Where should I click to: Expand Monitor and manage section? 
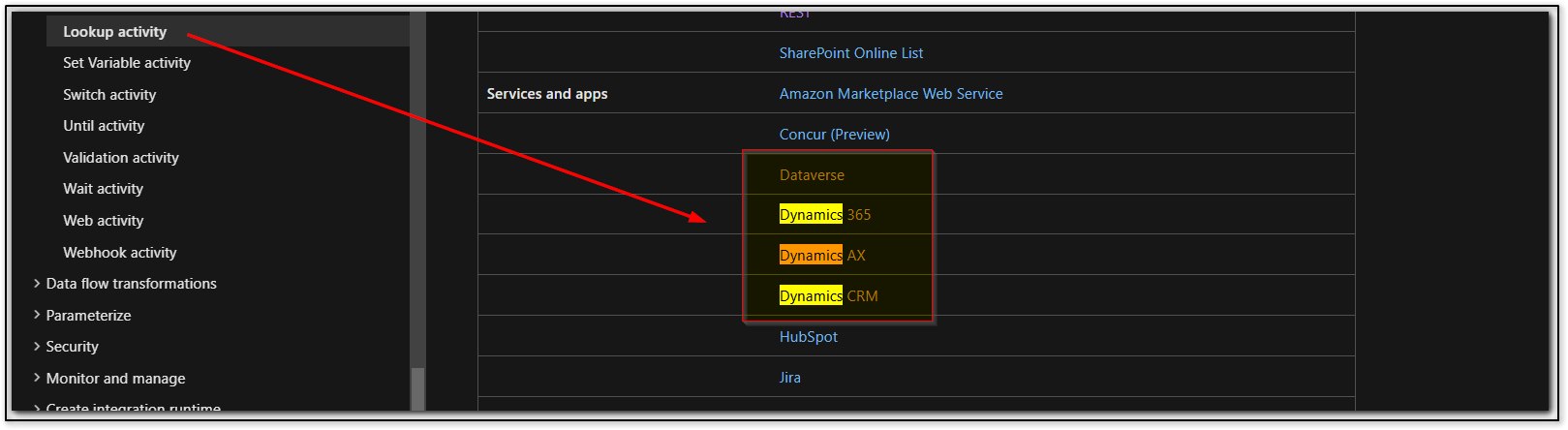coord(115,379)
